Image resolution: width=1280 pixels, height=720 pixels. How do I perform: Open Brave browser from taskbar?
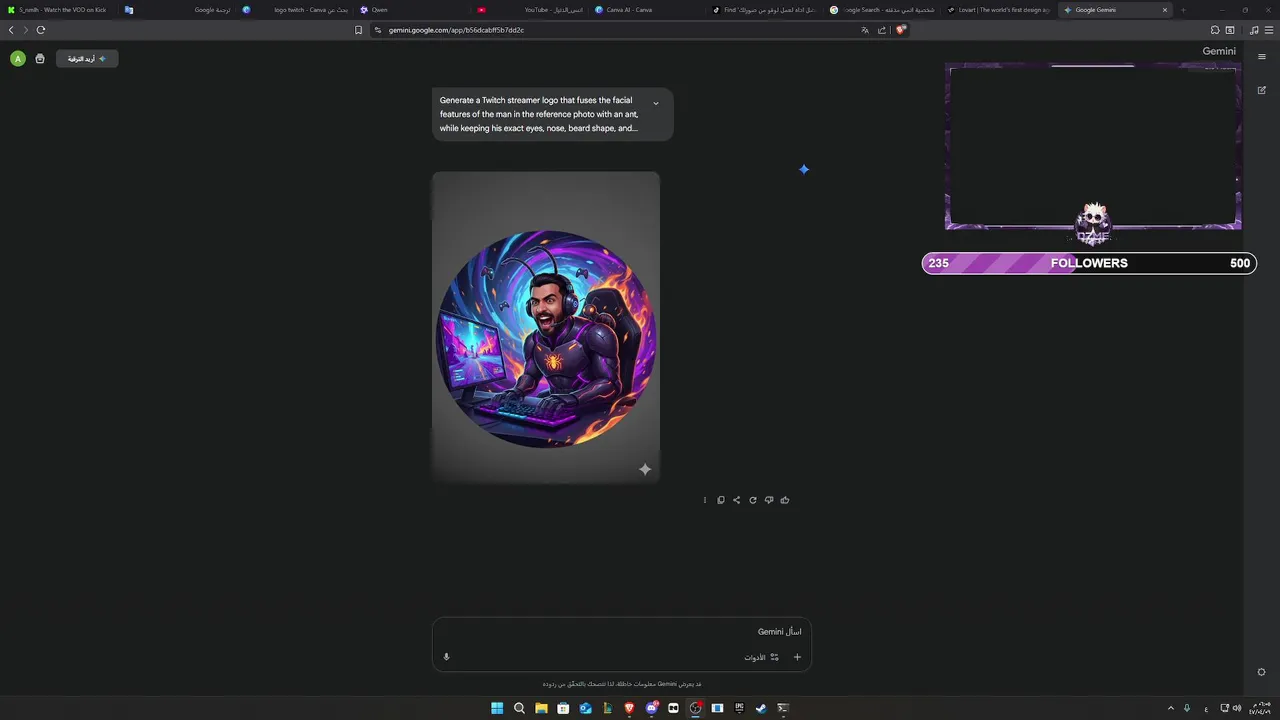coord(629,708)
